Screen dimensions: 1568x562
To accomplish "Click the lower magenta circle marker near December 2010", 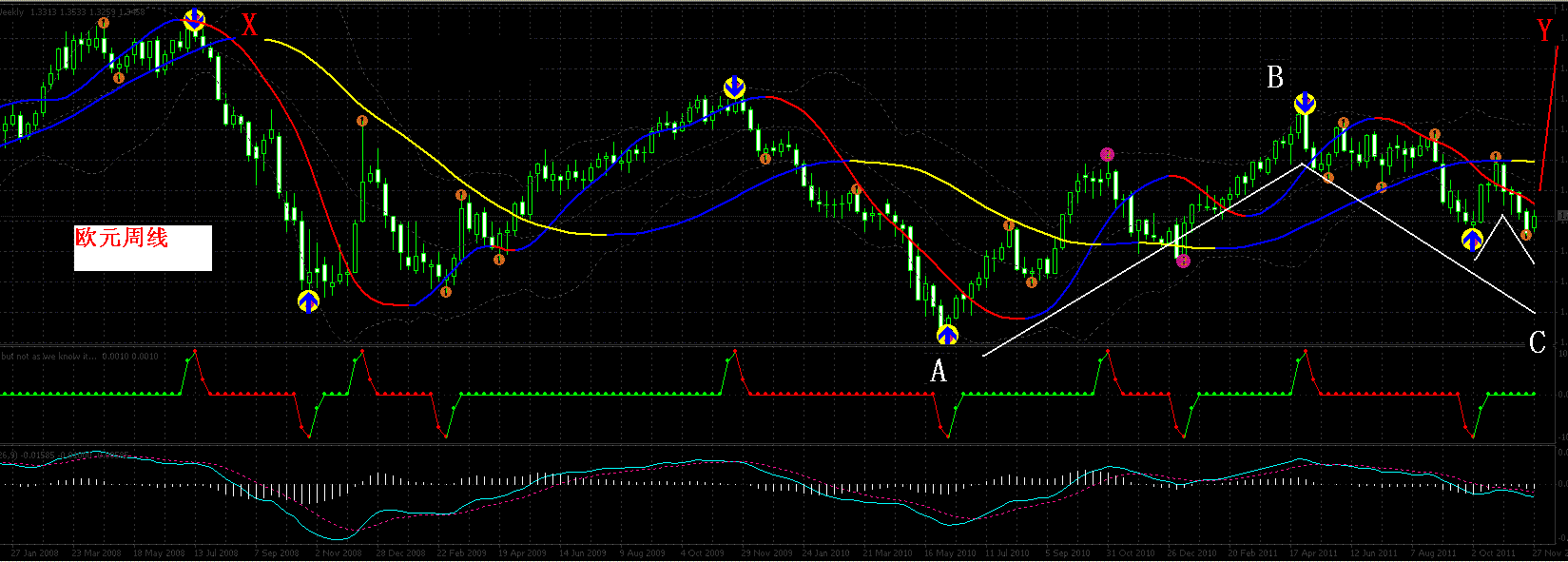I will [1183, 261].
